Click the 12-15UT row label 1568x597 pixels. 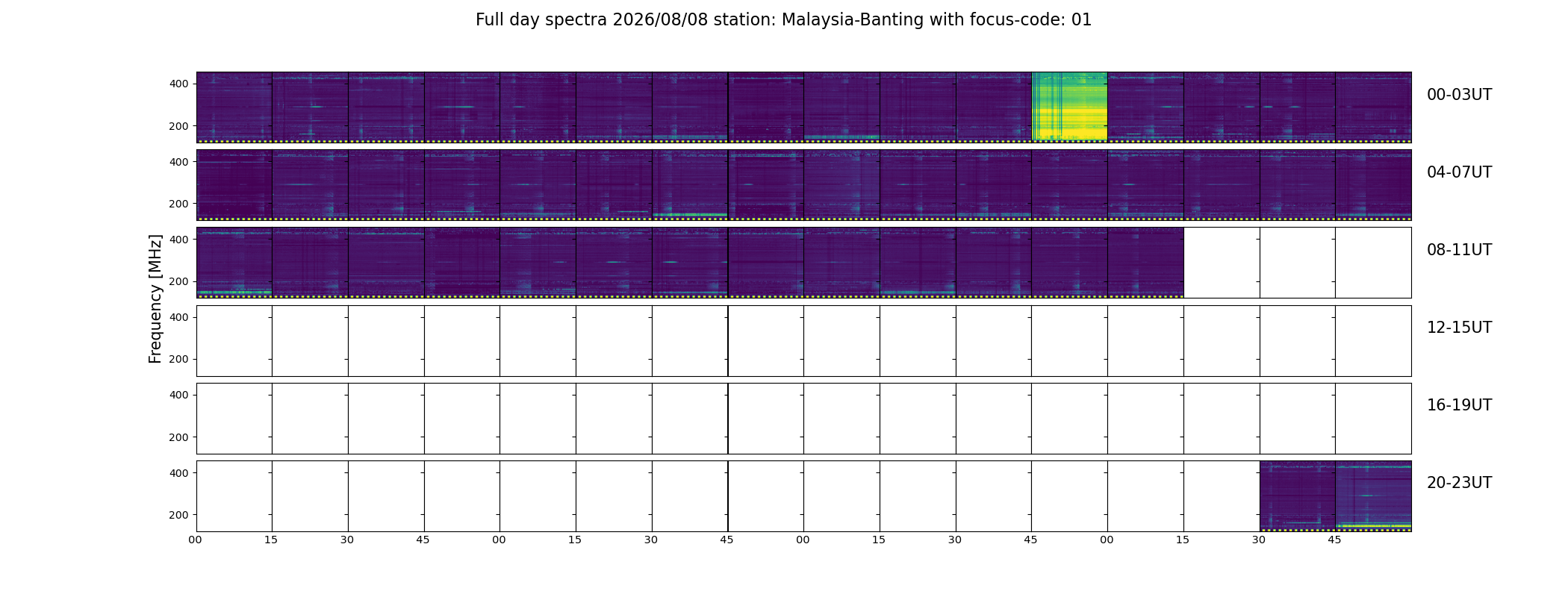(1459, 328)
